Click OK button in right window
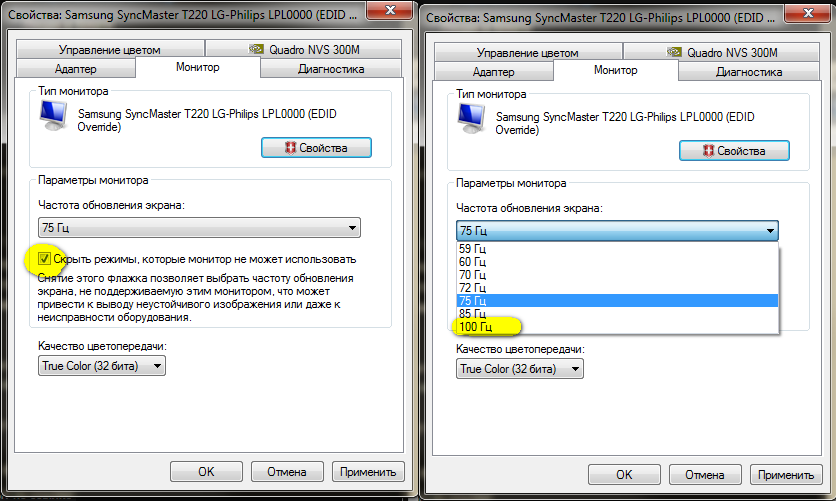 624,475
